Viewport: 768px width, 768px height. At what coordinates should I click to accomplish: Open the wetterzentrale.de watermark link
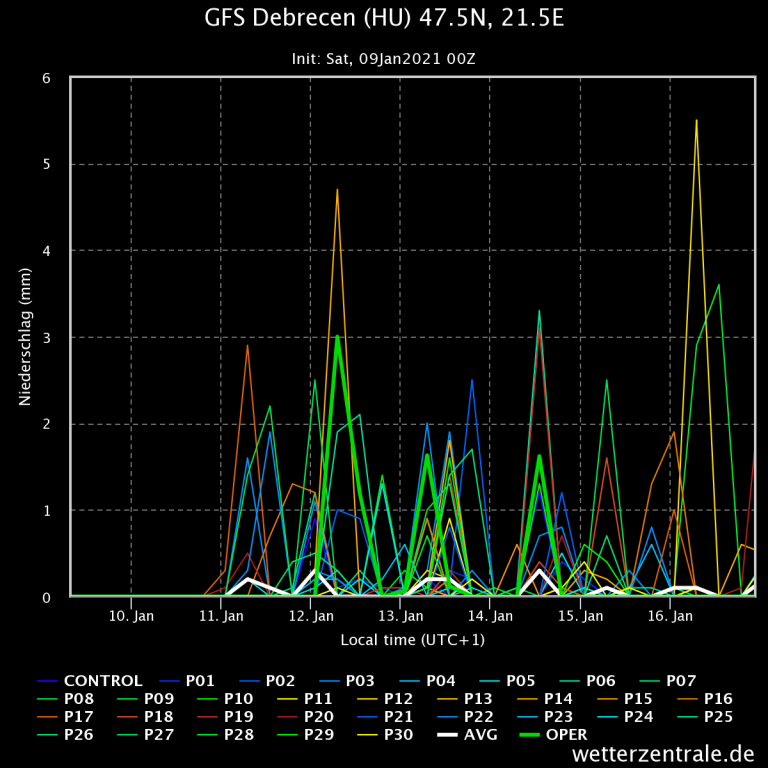point(663,754)
